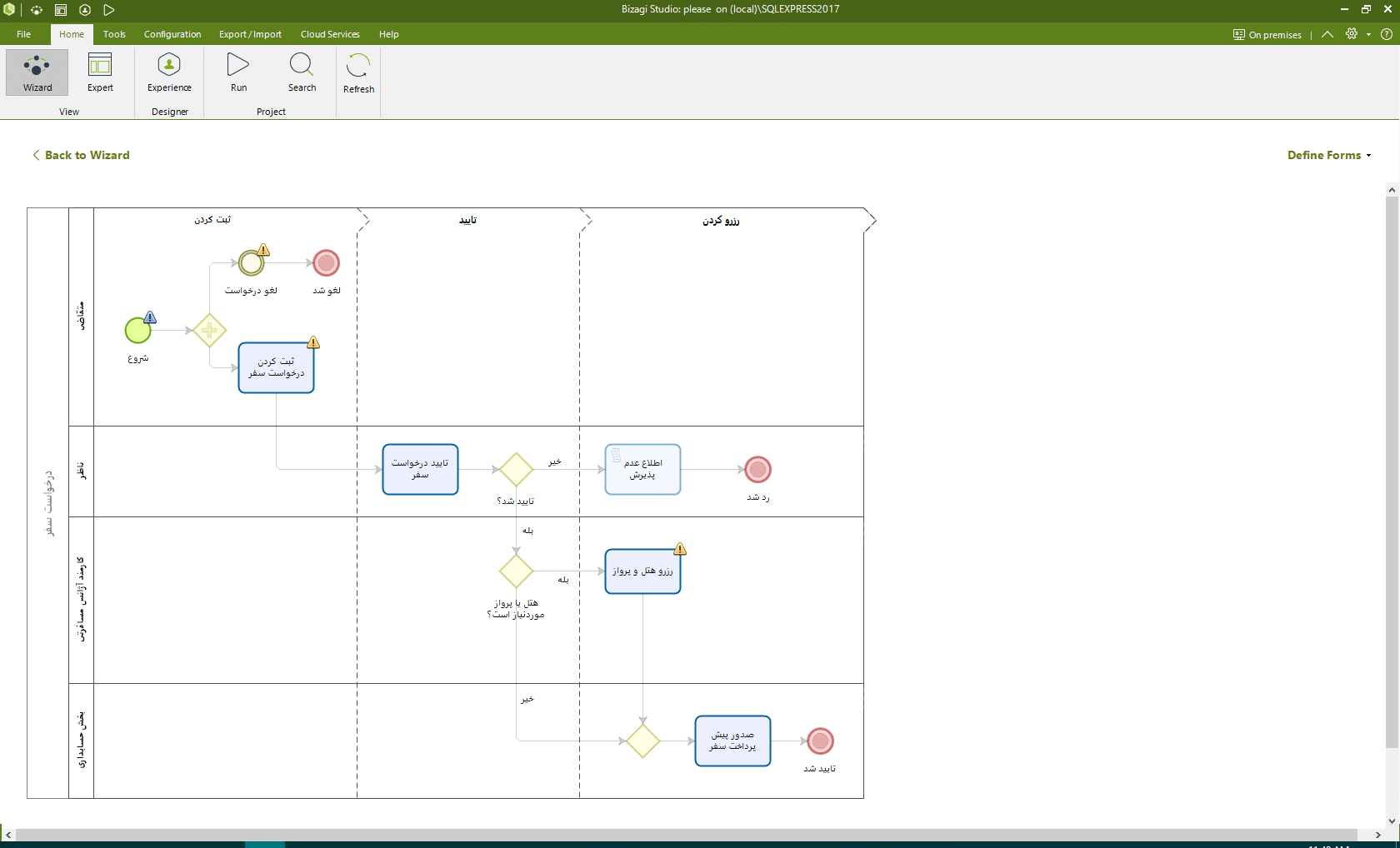Collapse the ribbon with up chevron
The width and height of the screenshot is (1400, 848).
point(1327,34)
